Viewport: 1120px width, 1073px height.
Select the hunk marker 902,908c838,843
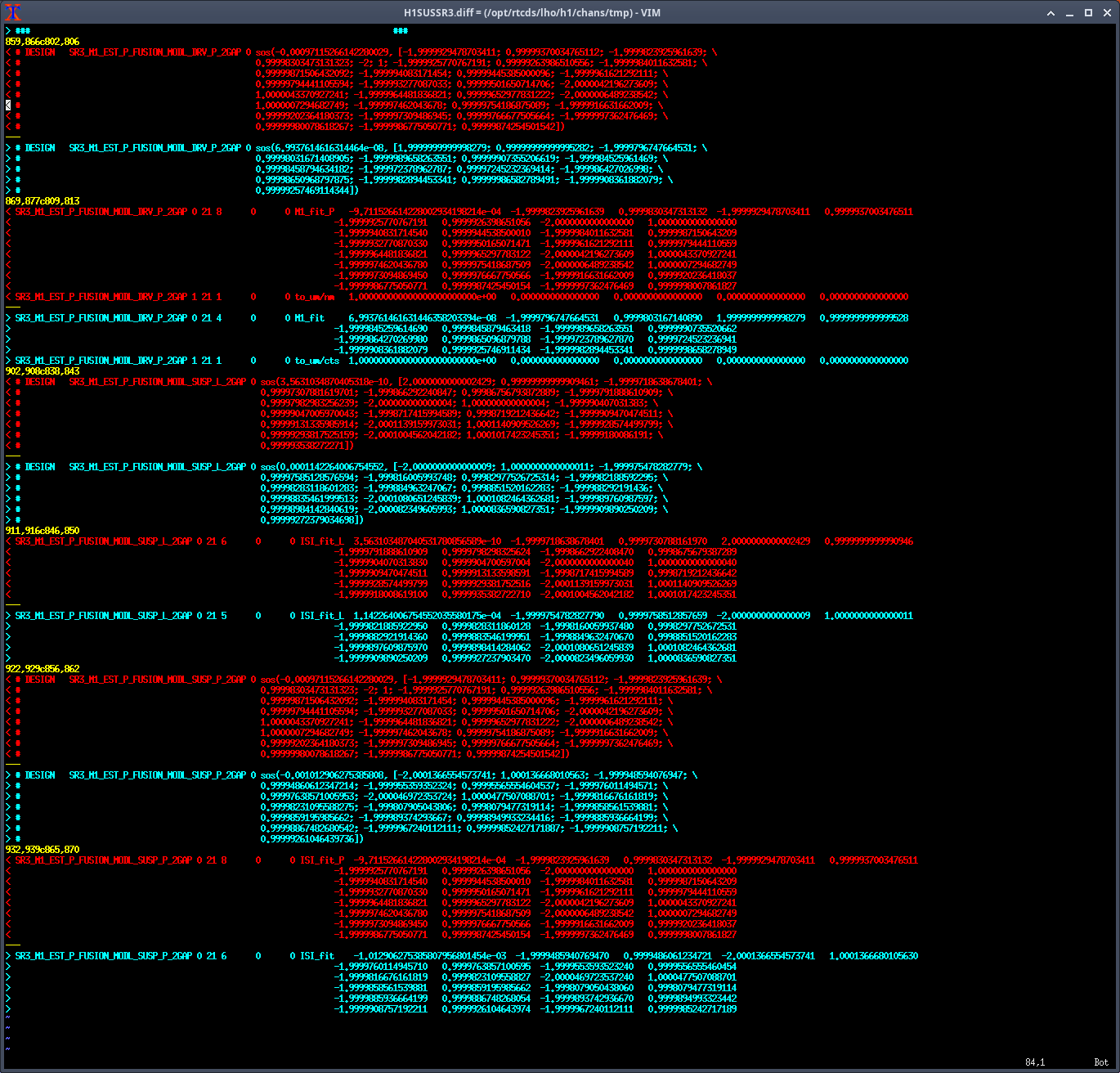click(43, 371)
